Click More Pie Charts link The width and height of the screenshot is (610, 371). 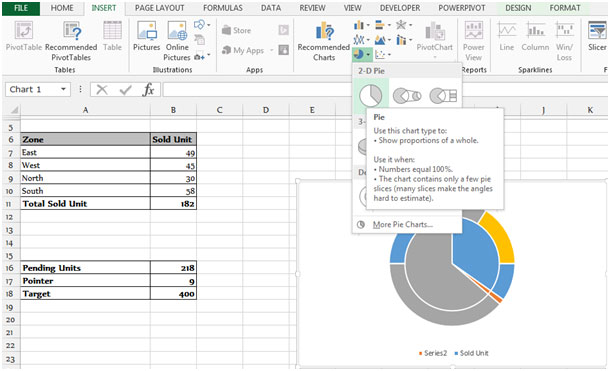[x=403, y=224]
